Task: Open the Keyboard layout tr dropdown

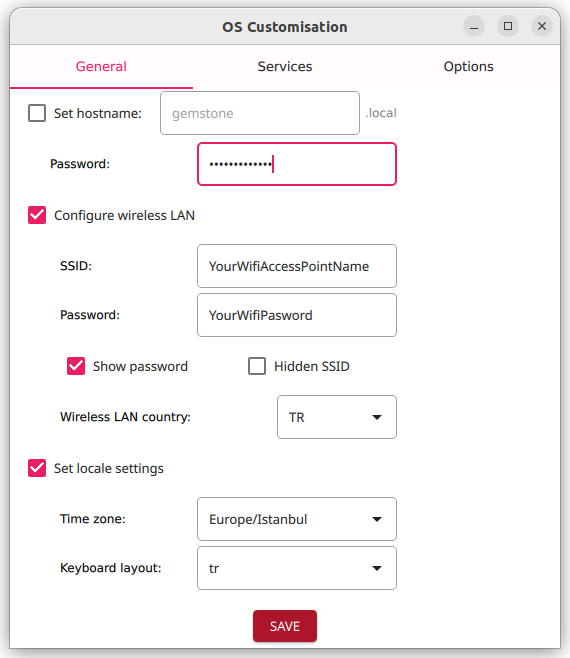Action: click(297, 568)
